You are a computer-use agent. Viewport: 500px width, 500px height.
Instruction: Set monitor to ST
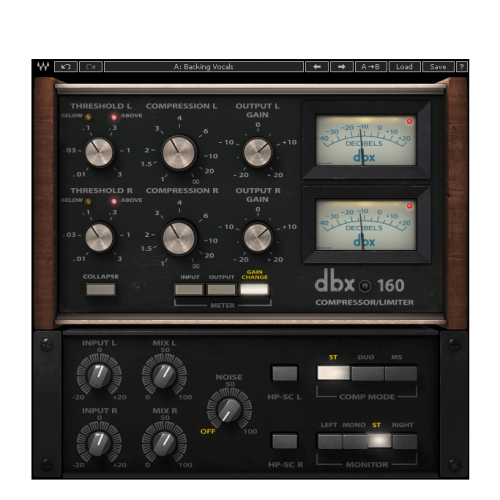click(379, 441)
